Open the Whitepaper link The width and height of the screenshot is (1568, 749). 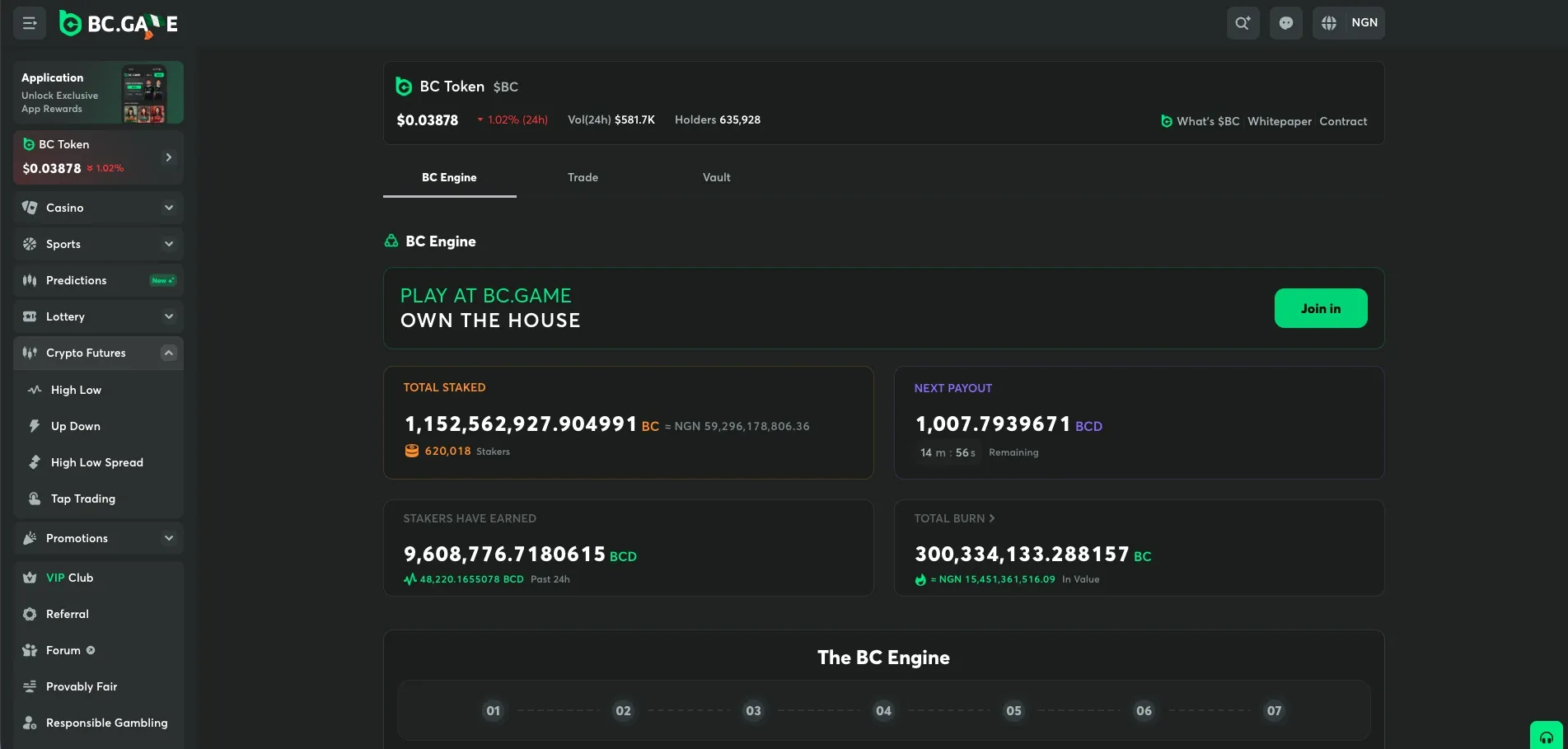1280,121
